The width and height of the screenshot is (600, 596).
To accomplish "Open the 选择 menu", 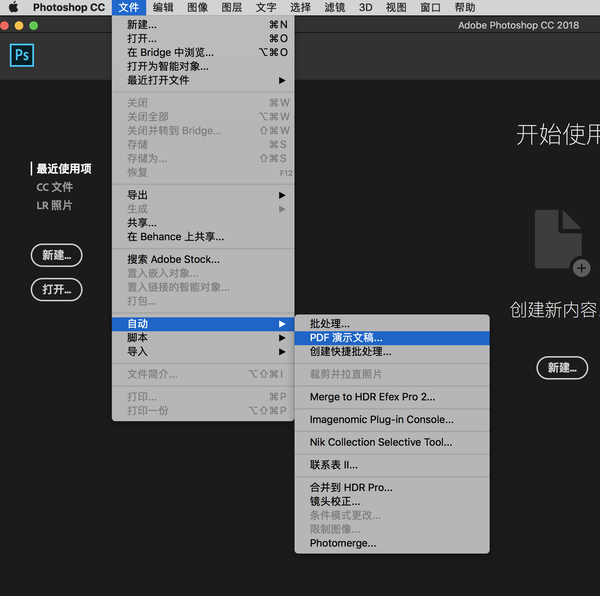I will pos(300,7).
